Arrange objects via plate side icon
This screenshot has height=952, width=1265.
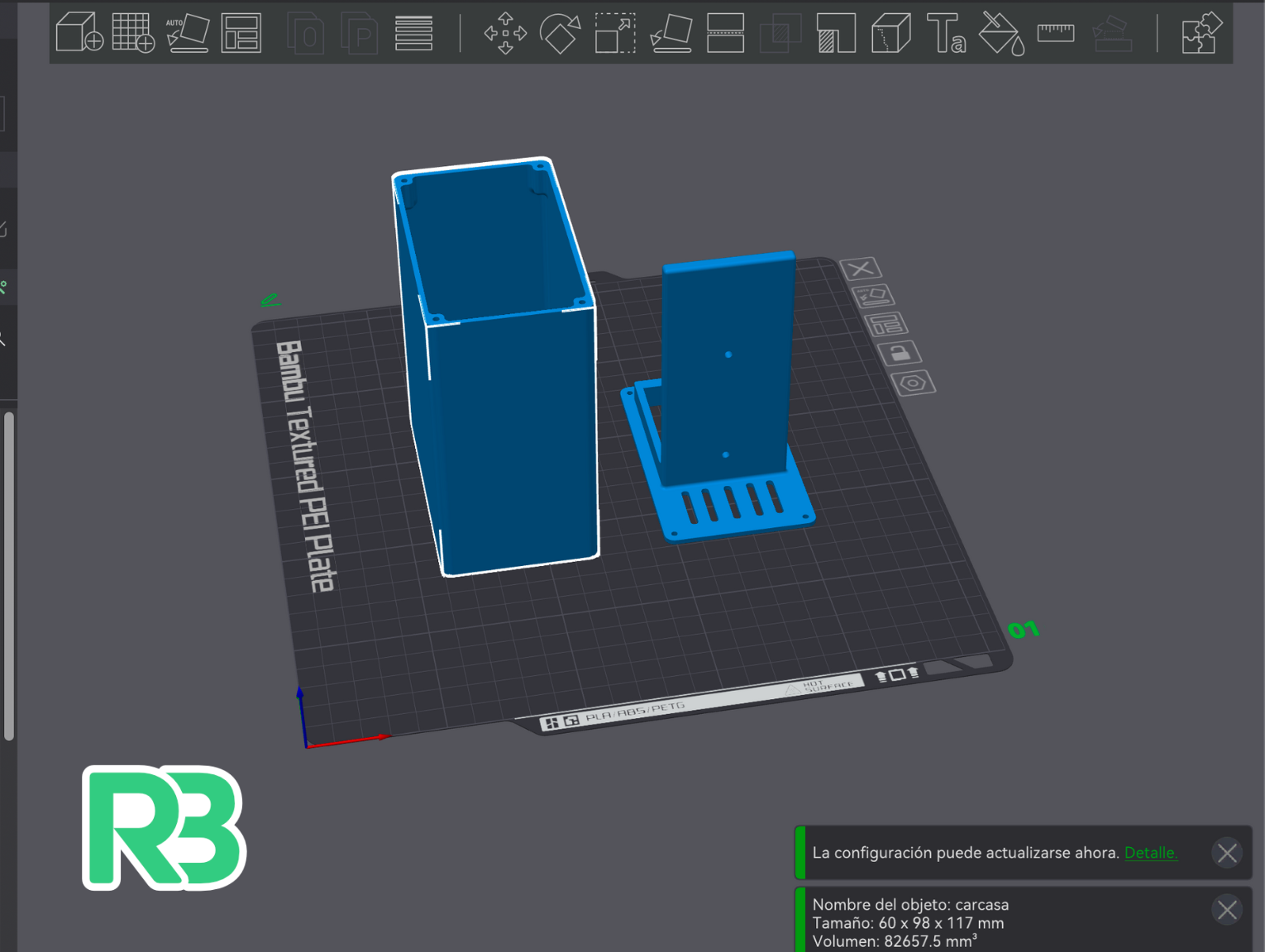(x=886, y=324)
